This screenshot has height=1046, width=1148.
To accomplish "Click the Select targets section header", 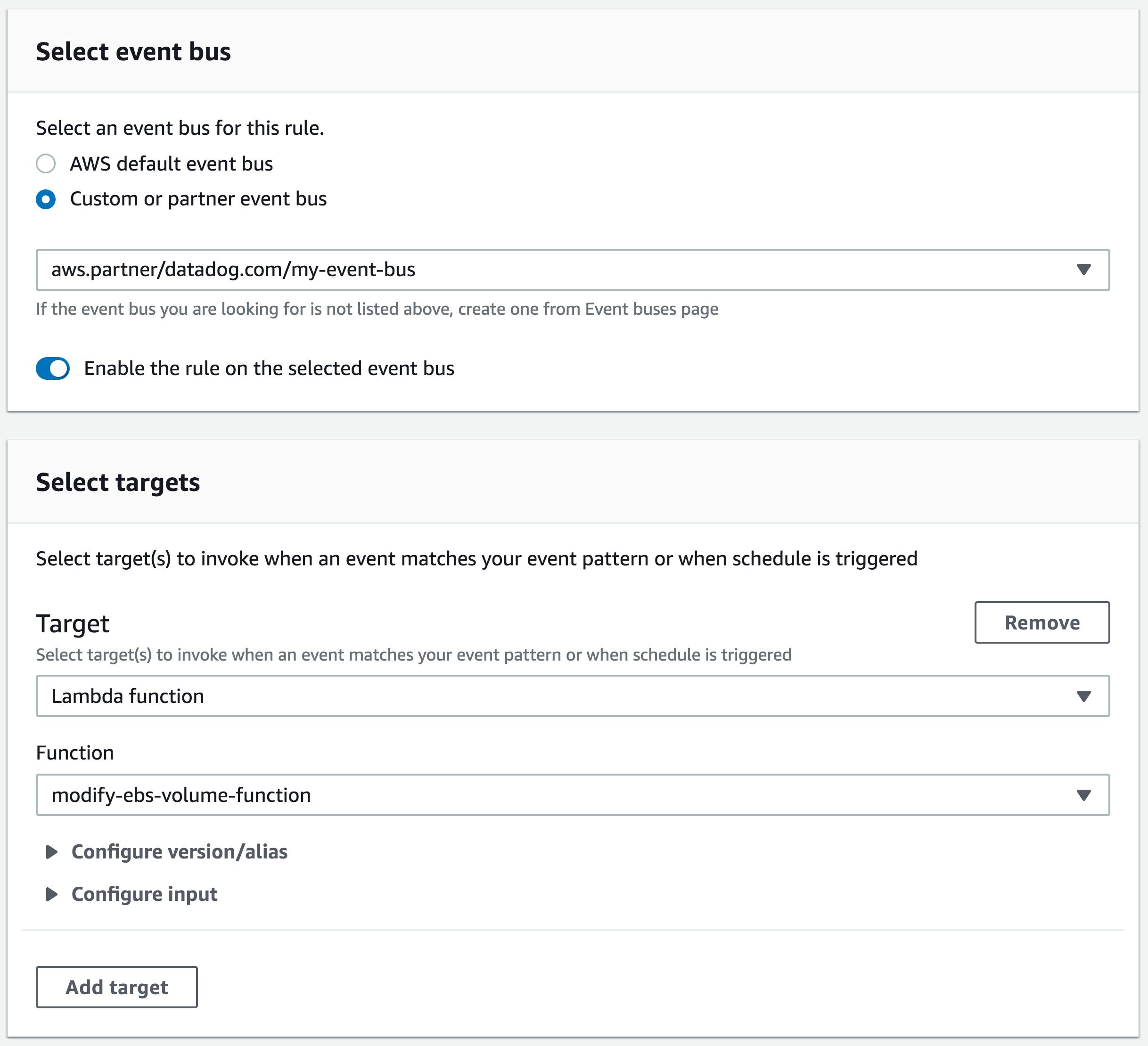I will (118, 482).
